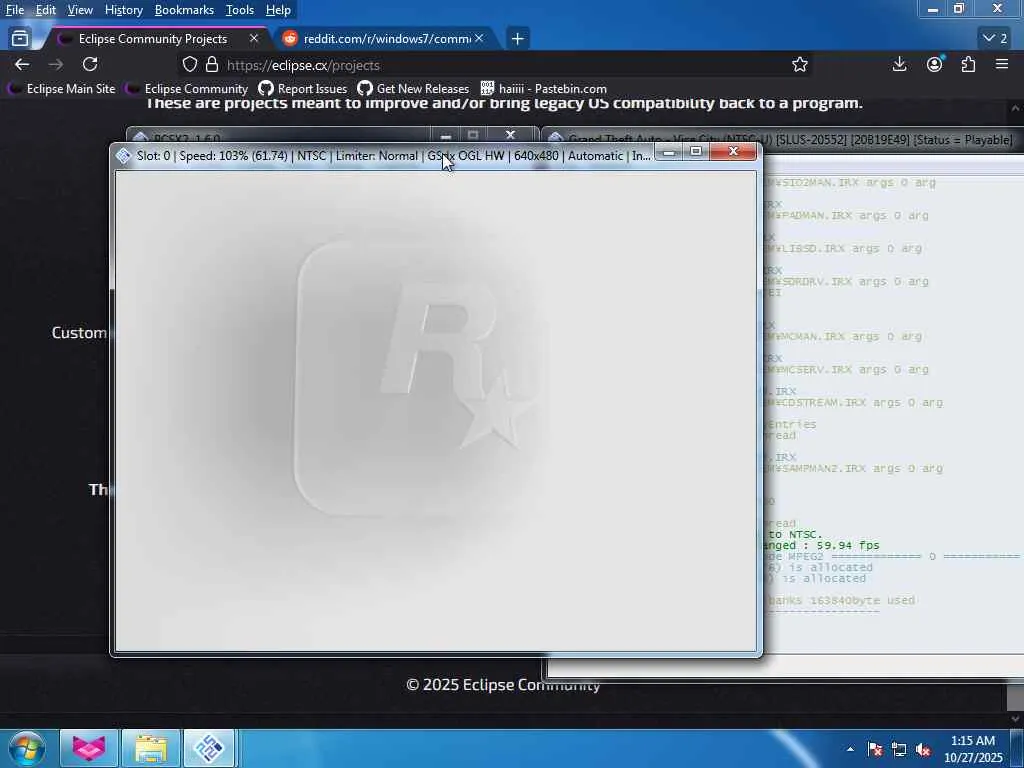Bookmark this page with the star
The image size is (1024, 768).
tap(799, 65)
